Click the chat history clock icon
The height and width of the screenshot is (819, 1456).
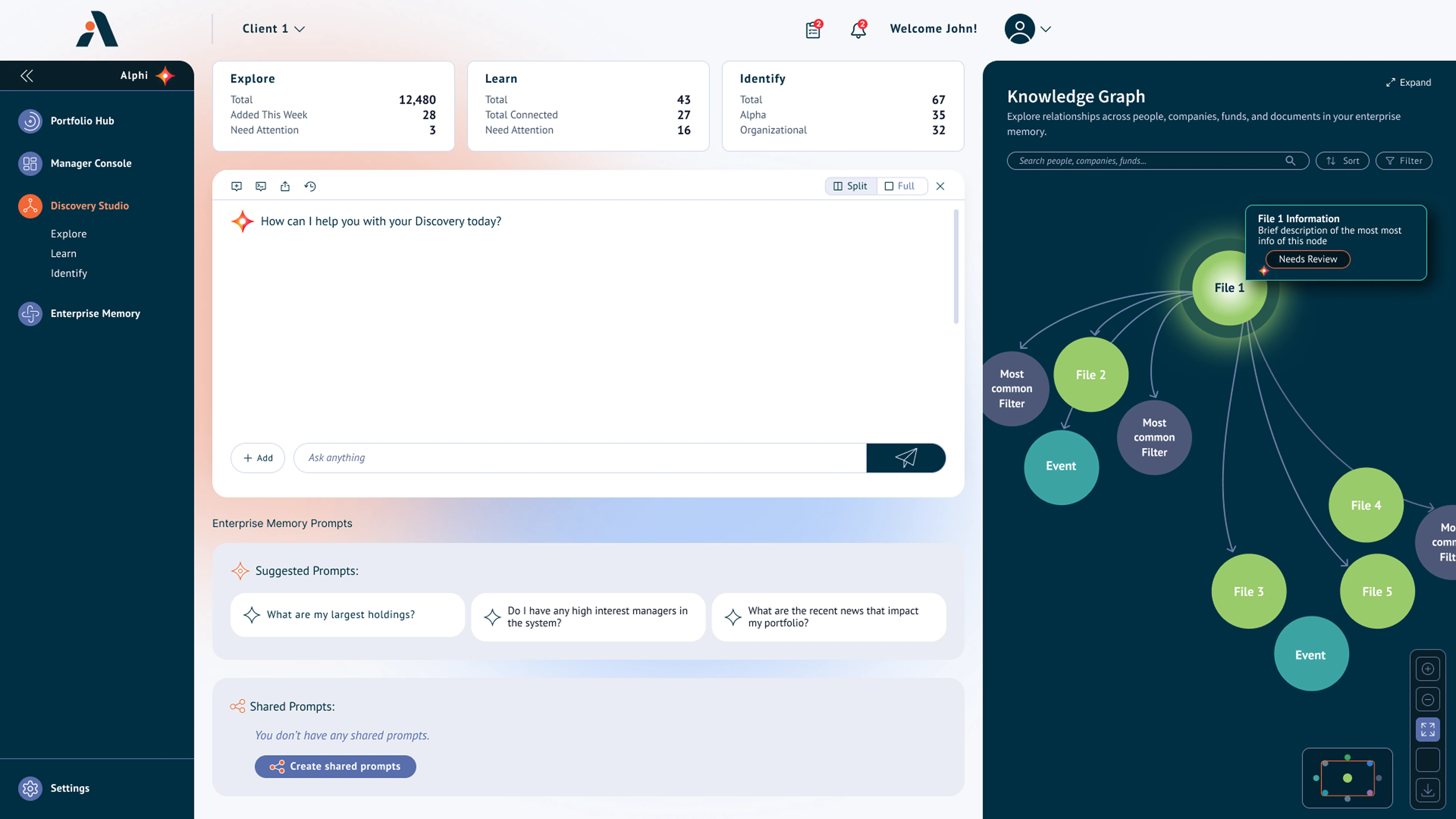click(x=310, y=186)
